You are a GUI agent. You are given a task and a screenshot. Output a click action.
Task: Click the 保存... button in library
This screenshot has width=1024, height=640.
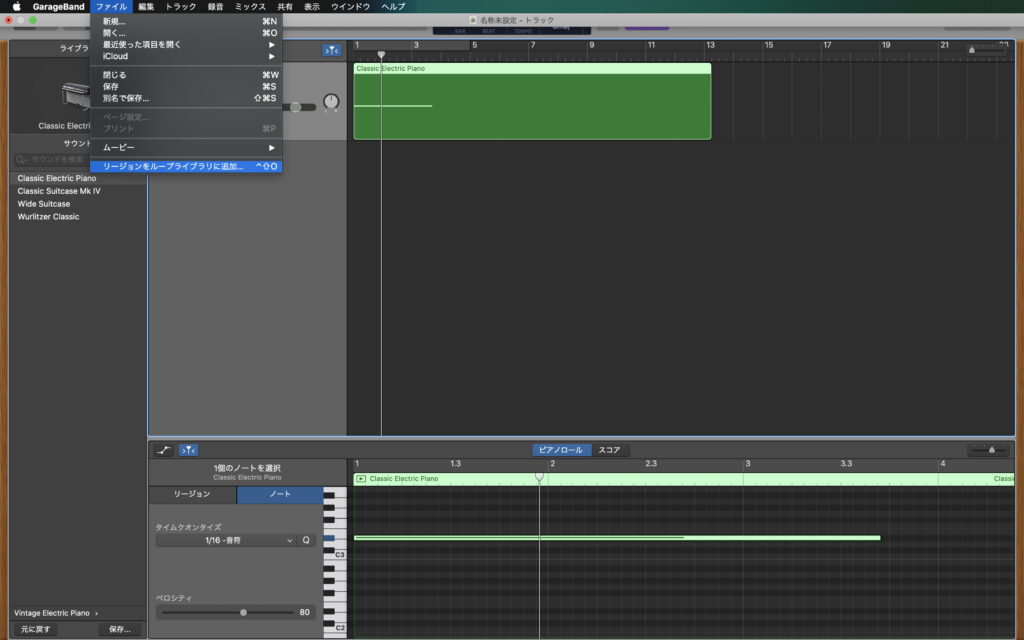click(120, 630)
